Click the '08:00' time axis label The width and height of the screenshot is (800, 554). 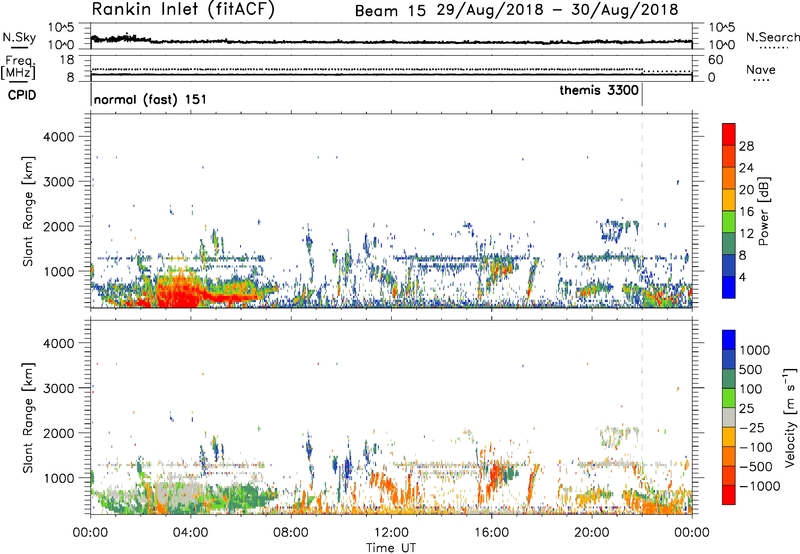tap(291, 533)
